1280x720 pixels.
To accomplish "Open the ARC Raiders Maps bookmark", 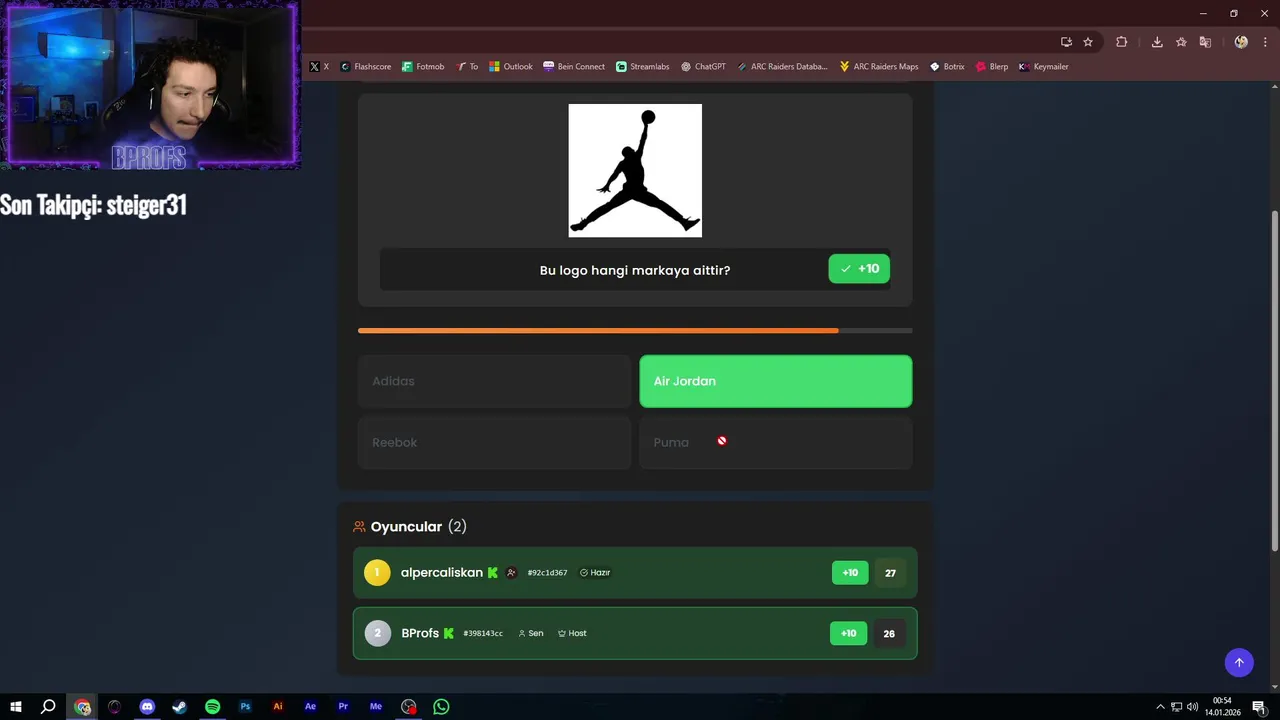I will point(879,67).
